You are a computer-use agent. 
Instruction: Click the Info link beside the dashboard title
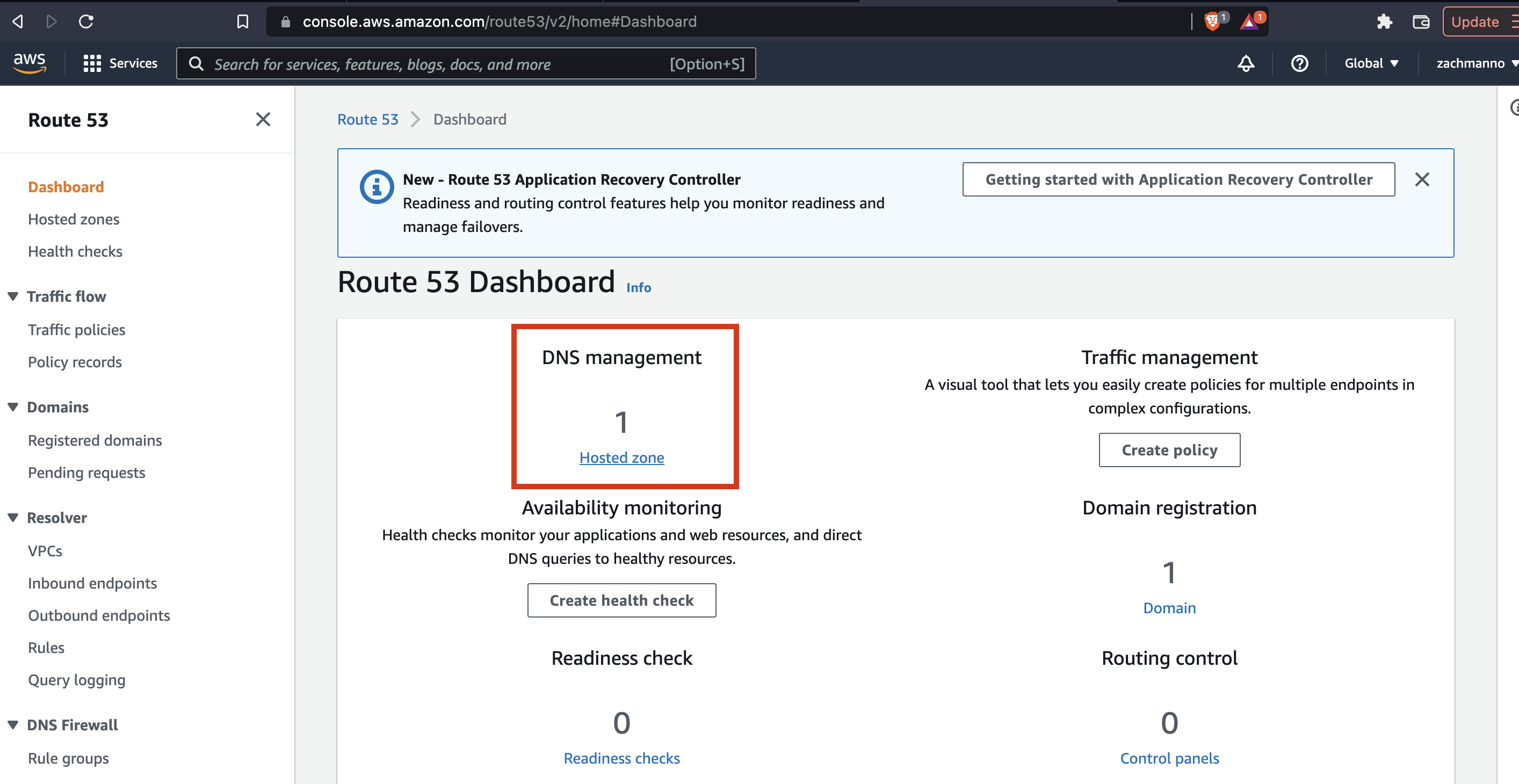point(638,287)
